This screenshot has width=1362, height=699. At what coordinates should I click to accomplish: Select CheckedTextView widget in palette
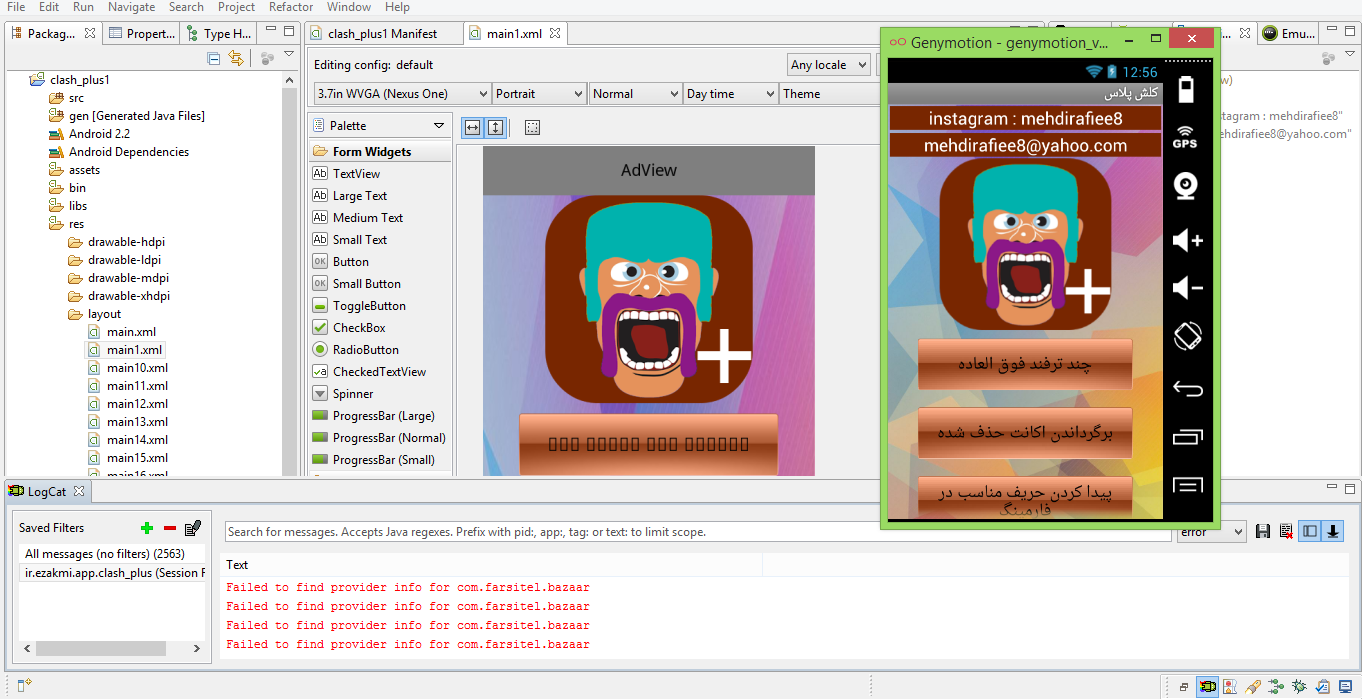coord(379,372)
